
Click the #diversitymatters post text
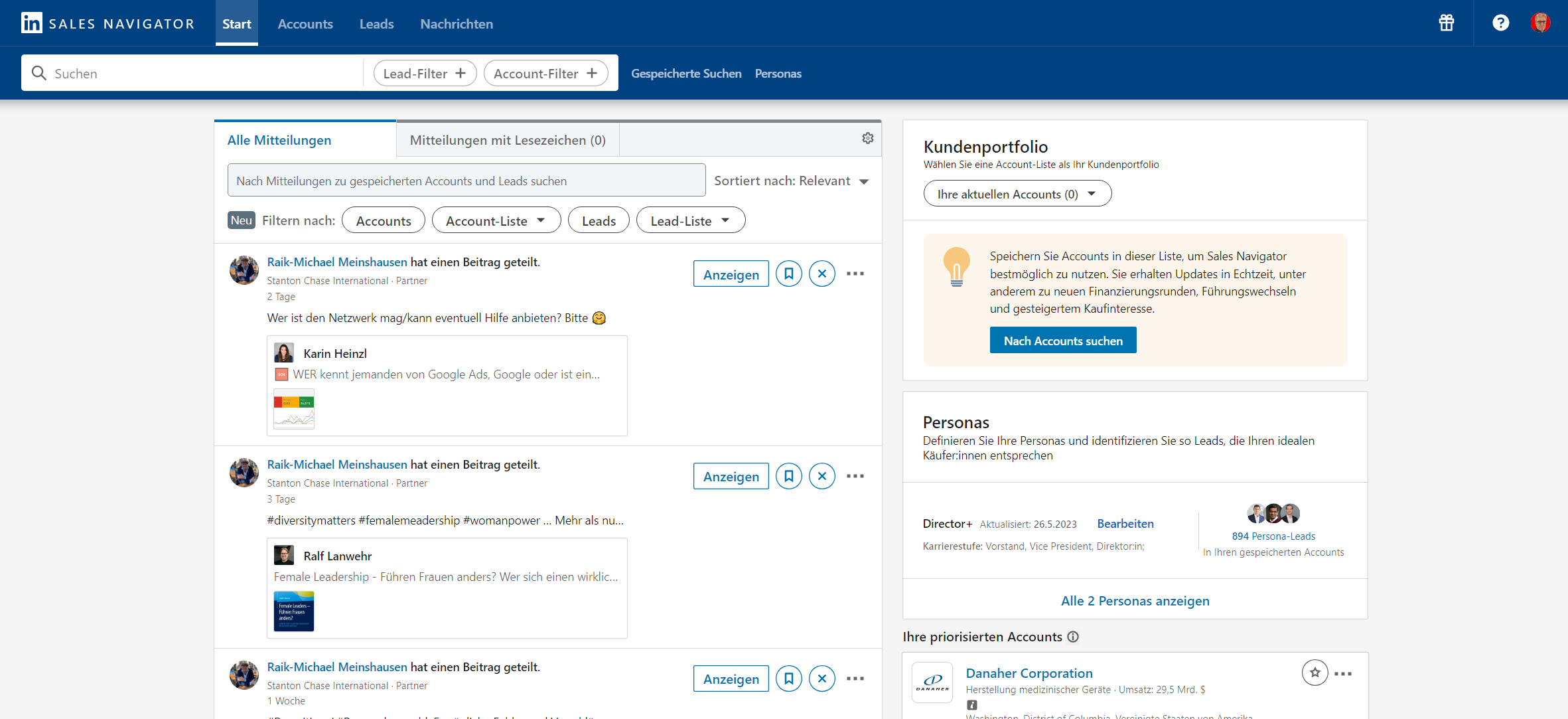pos(445,520)
